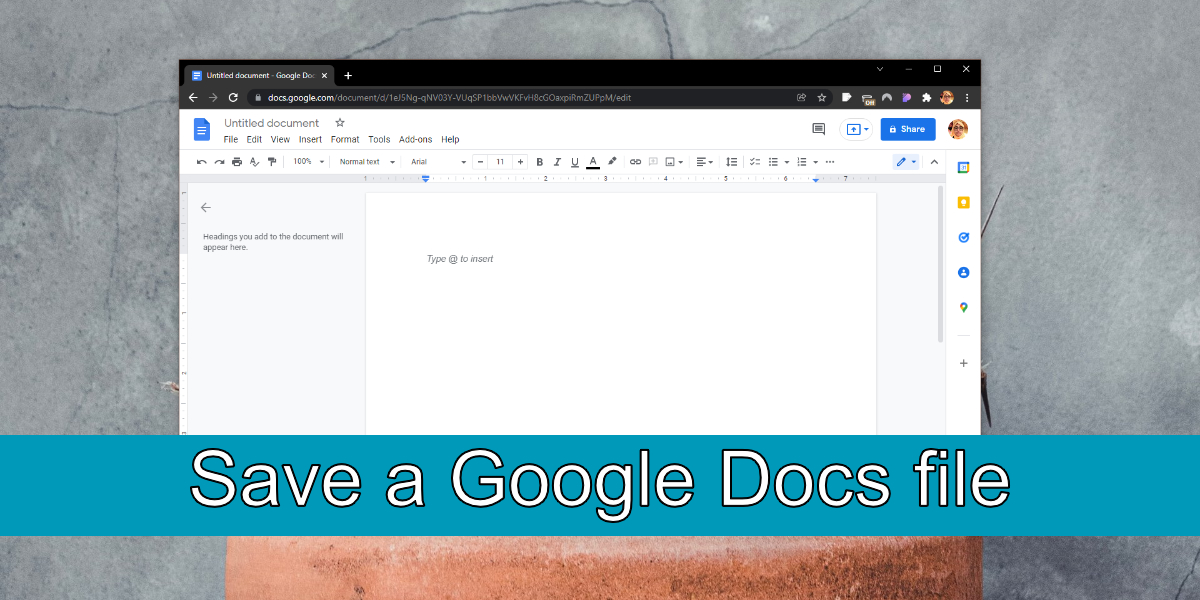
Task: Open Contacts in the side panel
Action: click(x=964, y=272)
